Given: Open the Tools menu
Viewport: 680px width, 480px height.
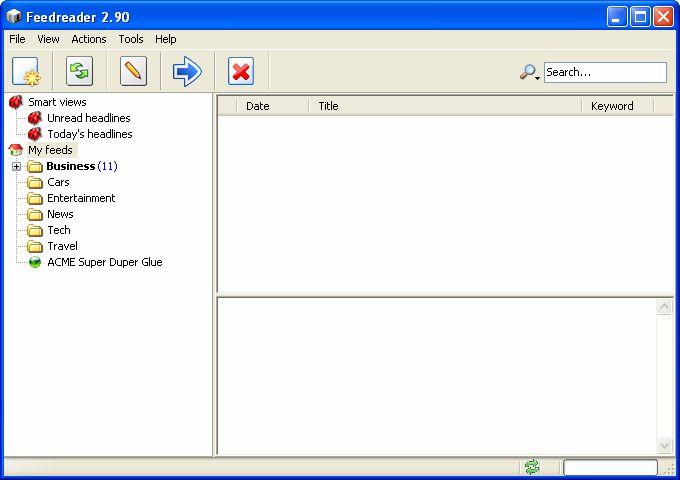Looking at the screenshot, I should point(131,39).
